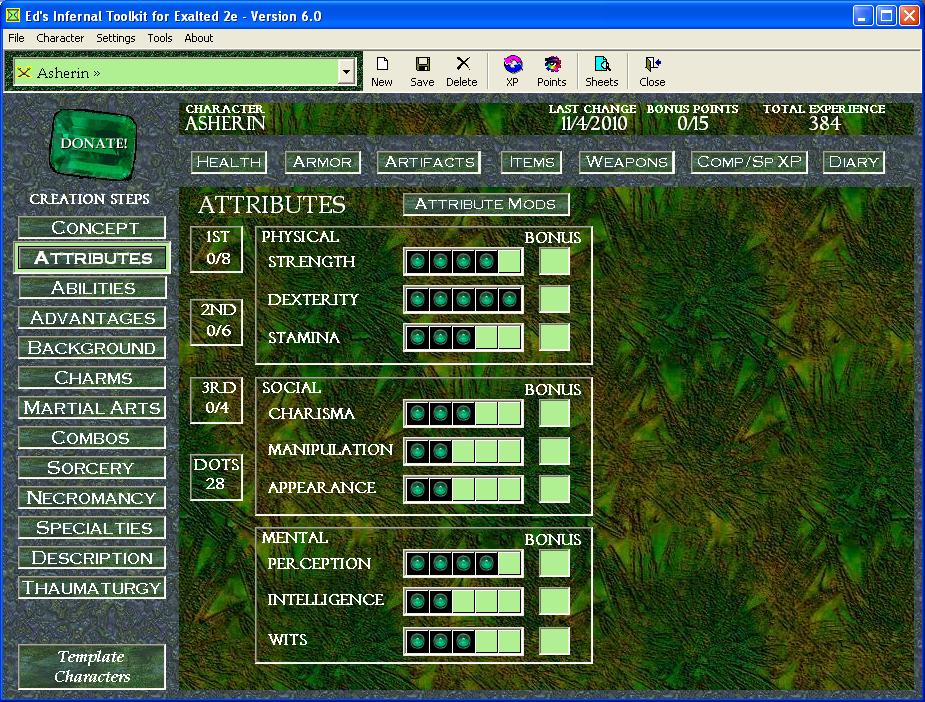Go to the Description creation step
This screenshot has height=702, width=925.
pos(92,559)
